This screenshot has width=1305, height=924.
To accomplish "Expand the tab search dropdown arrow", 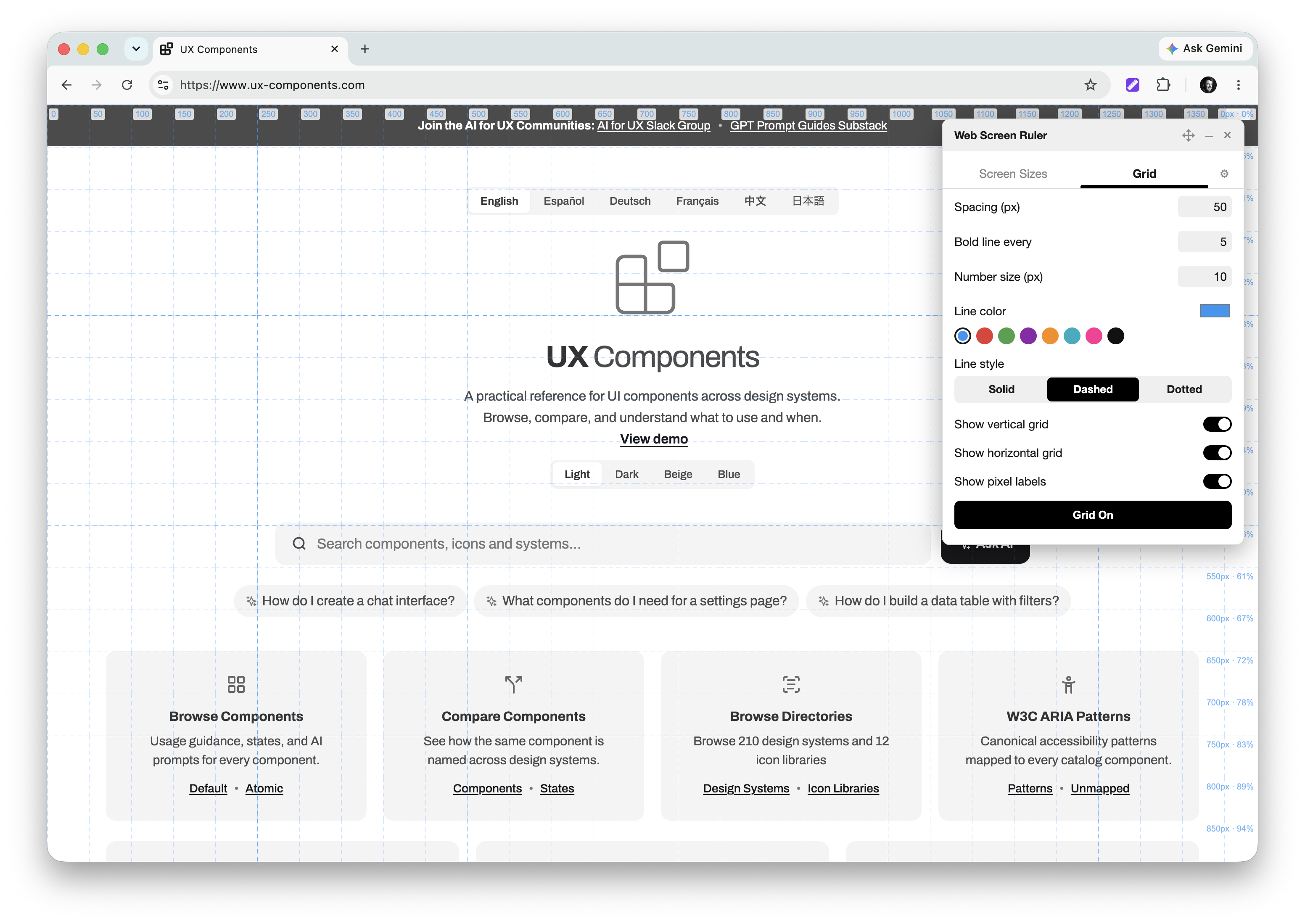I will 136,49.
